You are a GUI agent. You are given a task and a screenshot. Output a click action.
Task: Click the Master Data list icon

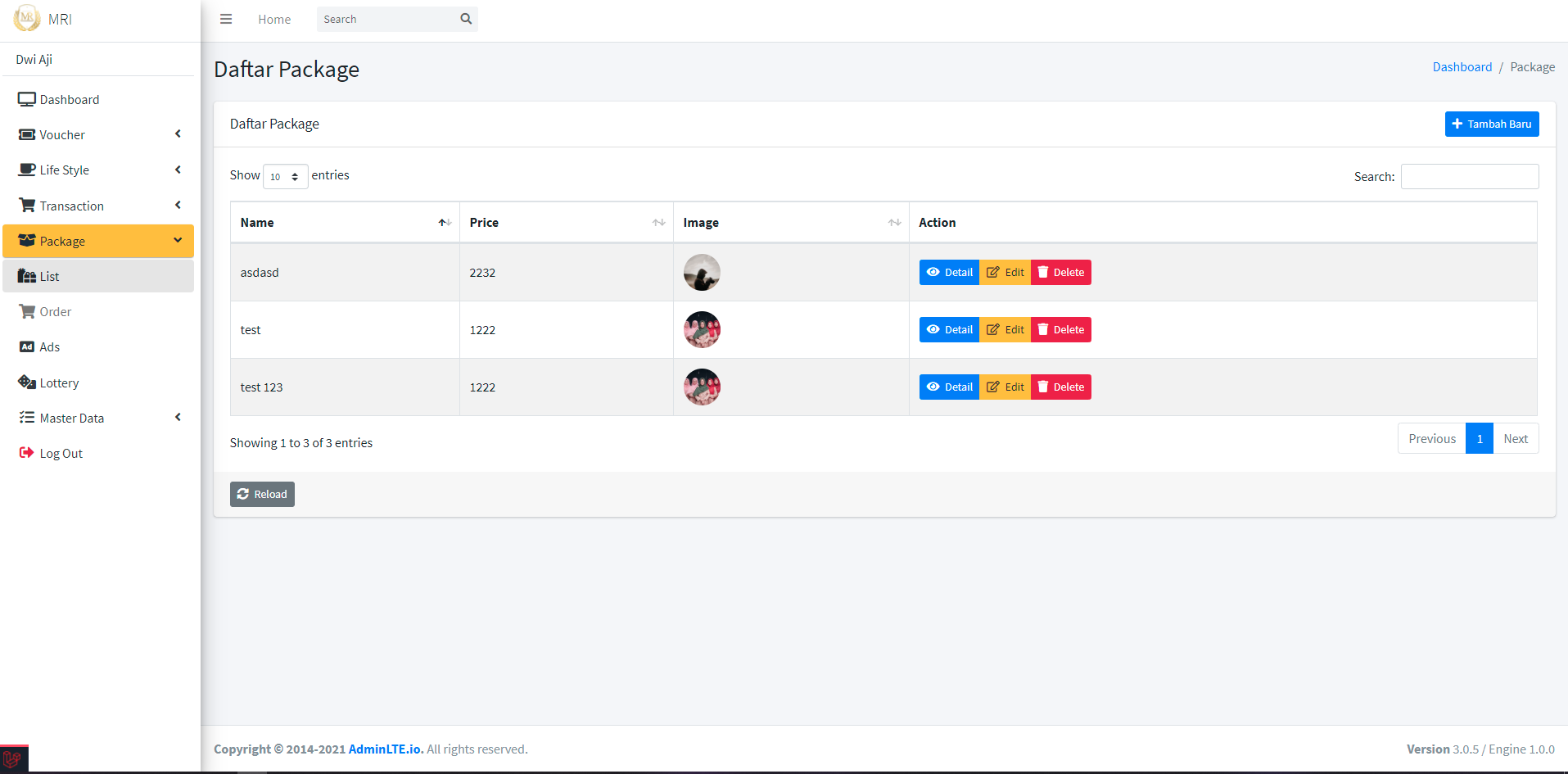pyautogui.click(x=27, y=418)
